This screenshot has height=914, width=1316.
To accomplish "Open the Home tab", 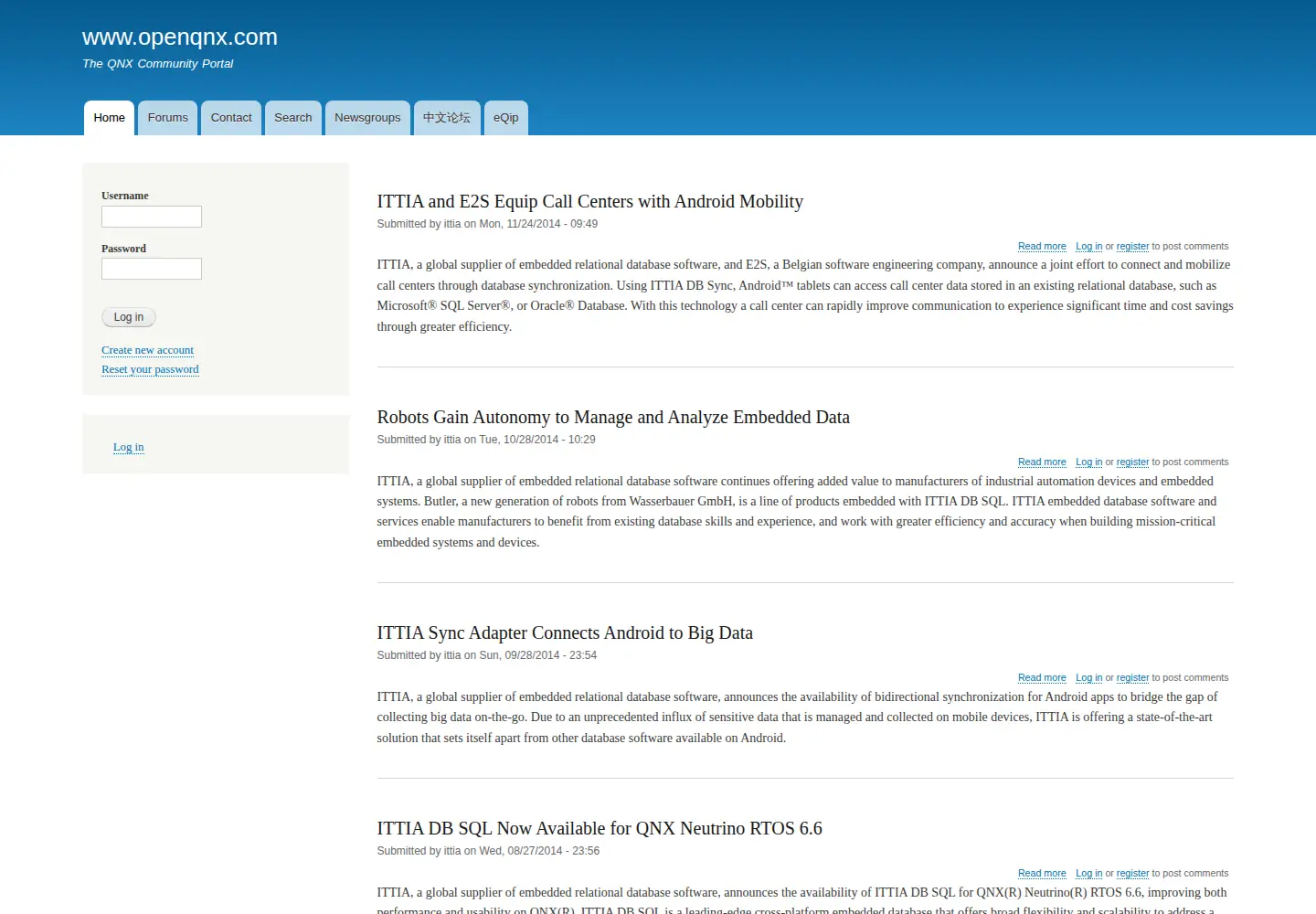I will 109,118.
